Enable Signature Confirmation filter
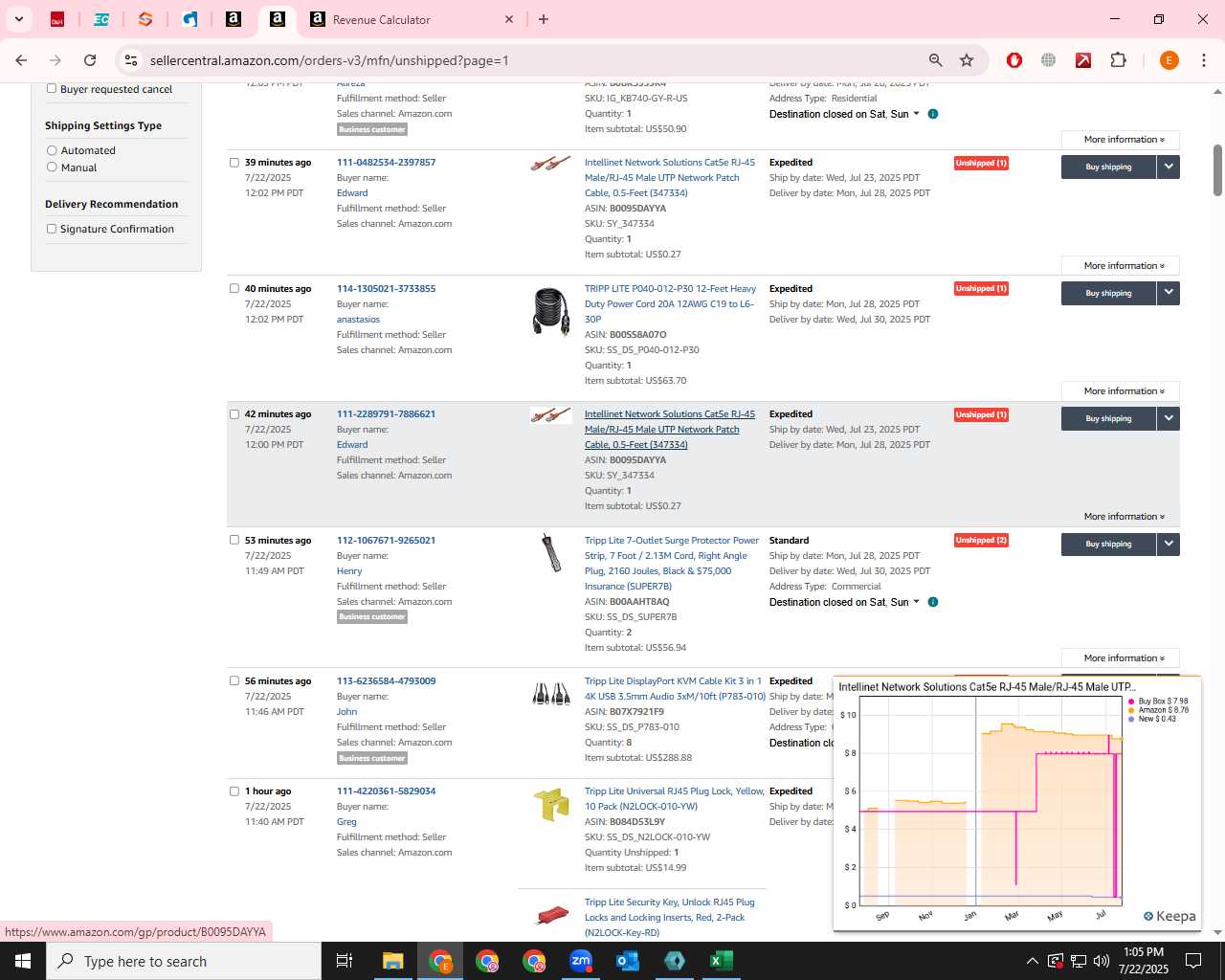The width and height of the screenshot is (1225, 980). (52, 229)
